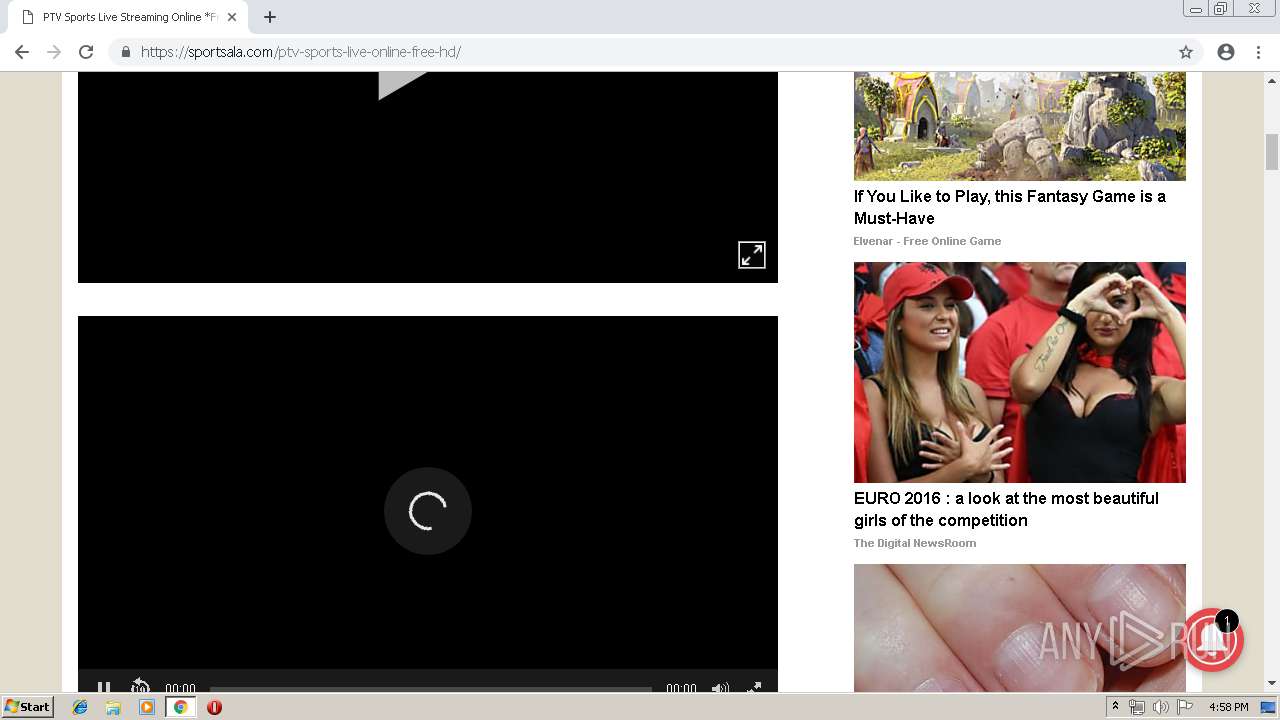Open the Chrome profile account icon
1280x720 pixels.
click(1226, 52)
